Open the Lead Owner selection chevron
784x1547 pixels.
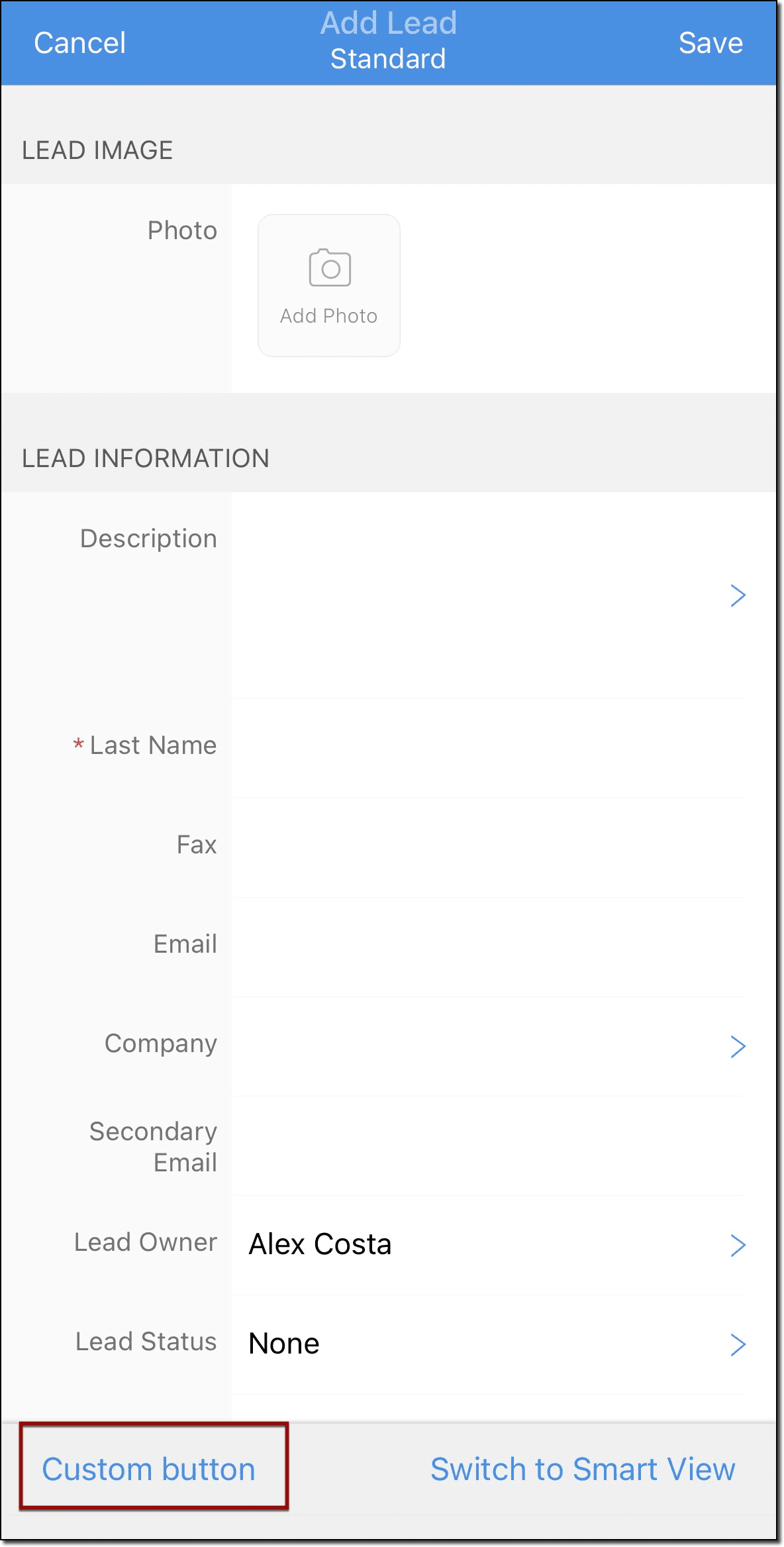click(738, 1245)
